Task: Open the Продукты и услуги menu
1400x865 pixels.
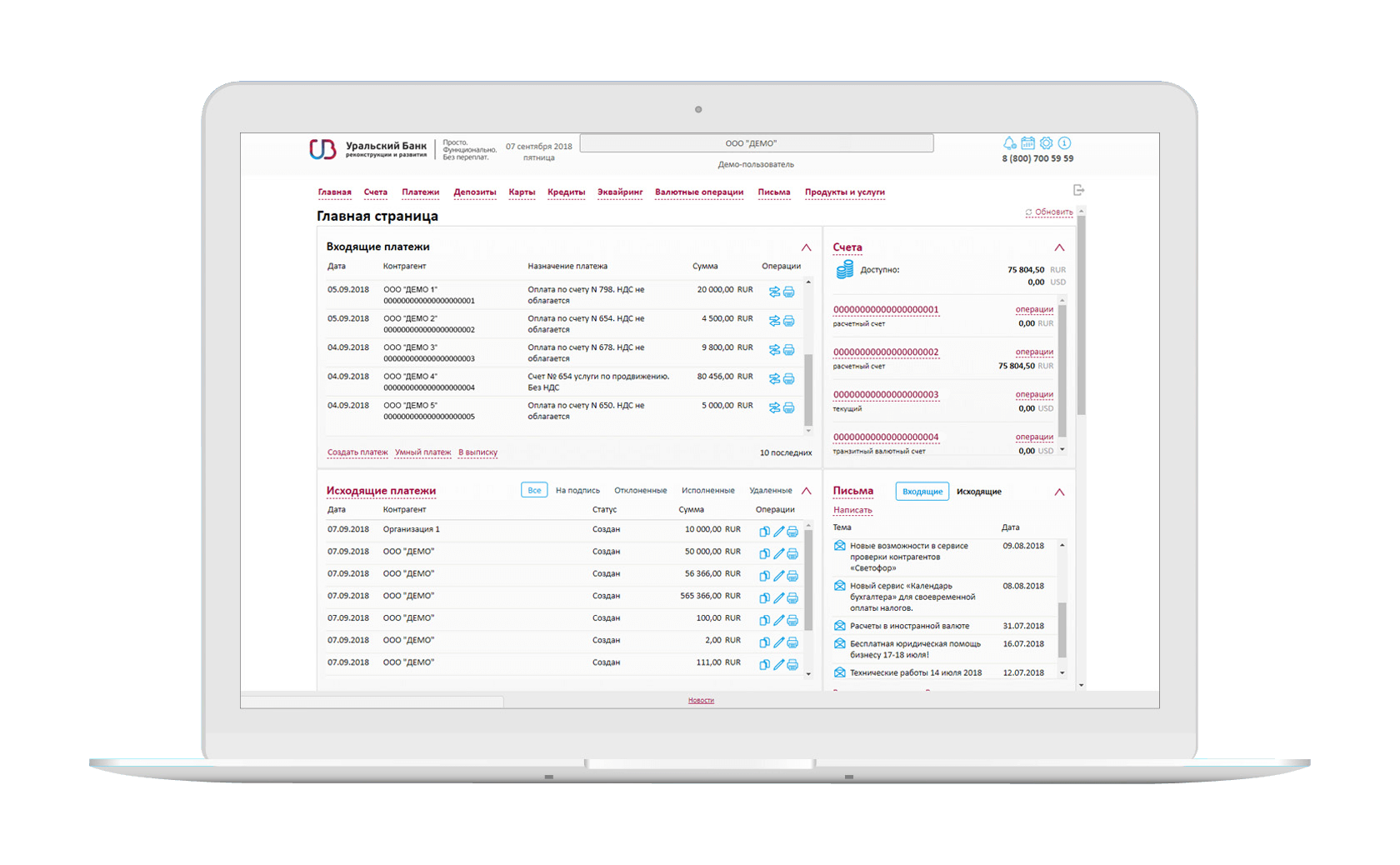Action: click(845, 192)
